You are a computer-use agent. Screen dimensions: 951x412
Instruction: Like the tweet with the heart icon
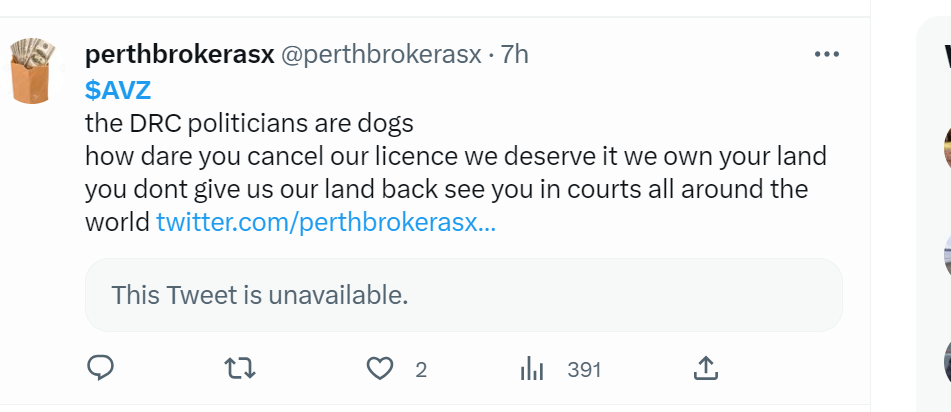pyautogui.click(x=380, y=369)
